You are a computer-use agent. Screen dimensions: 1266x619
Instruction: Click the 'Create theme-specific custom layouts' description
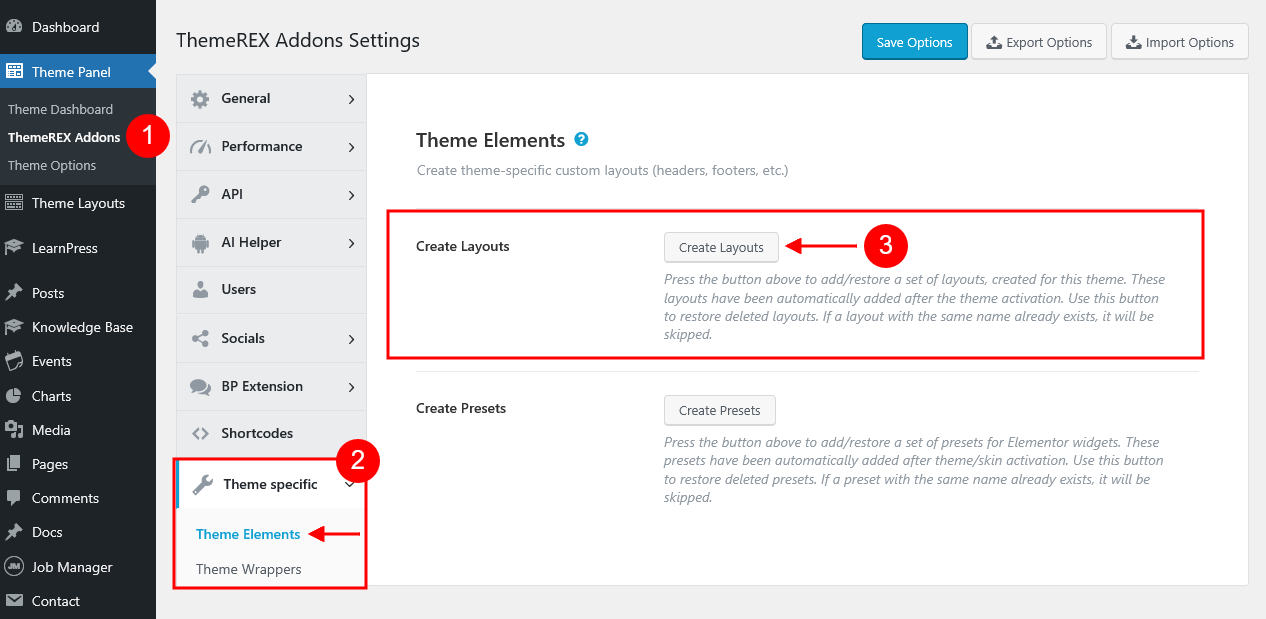coord(603,171)
